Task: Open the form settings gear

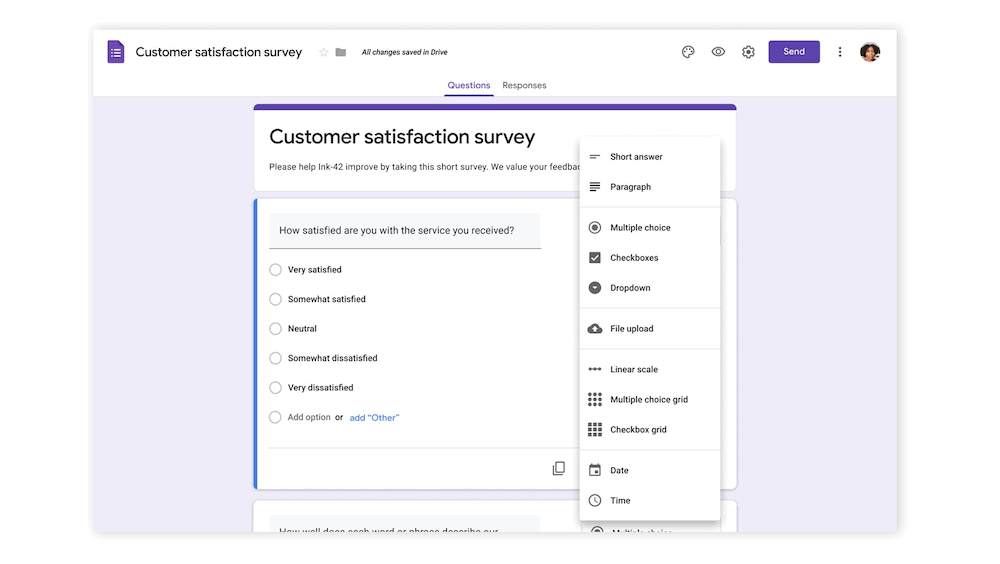Action: tap(748, 52)
